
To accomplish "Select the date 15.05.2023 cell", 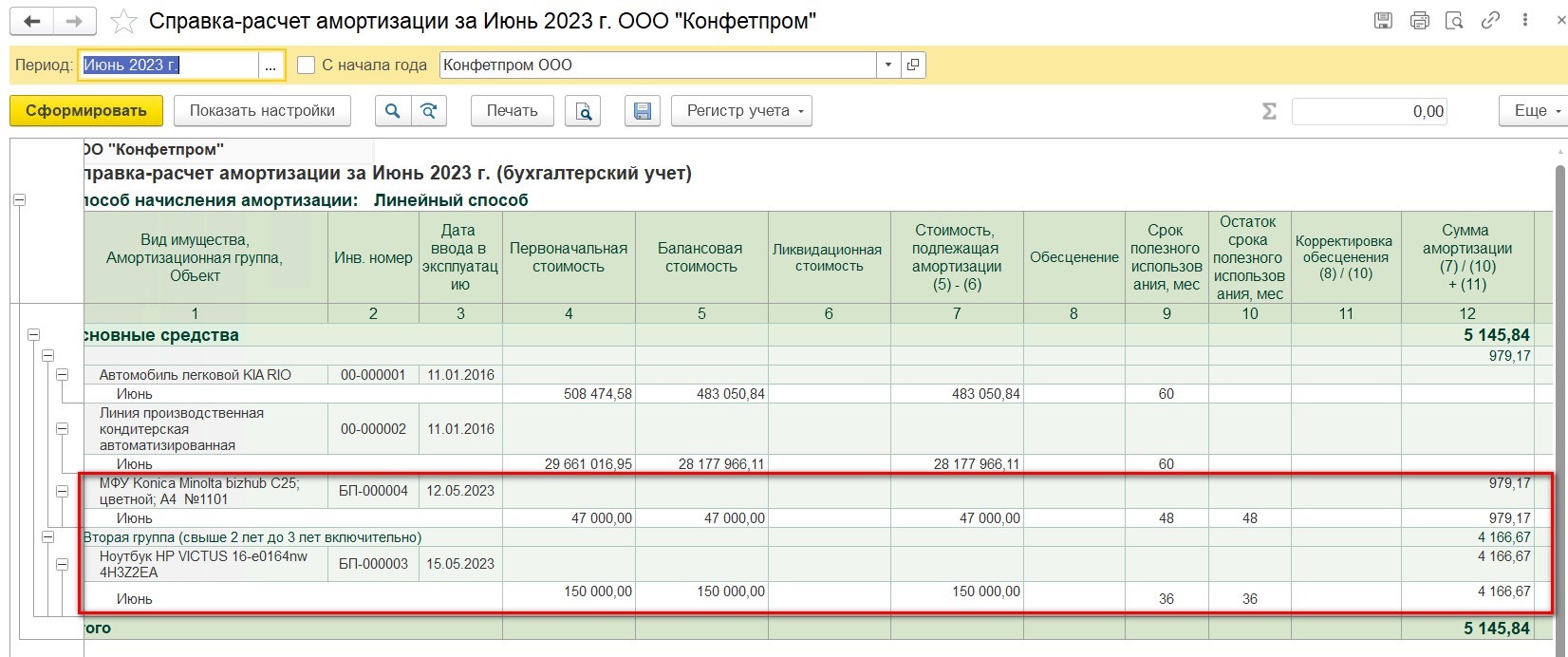I will pos(460,564).
